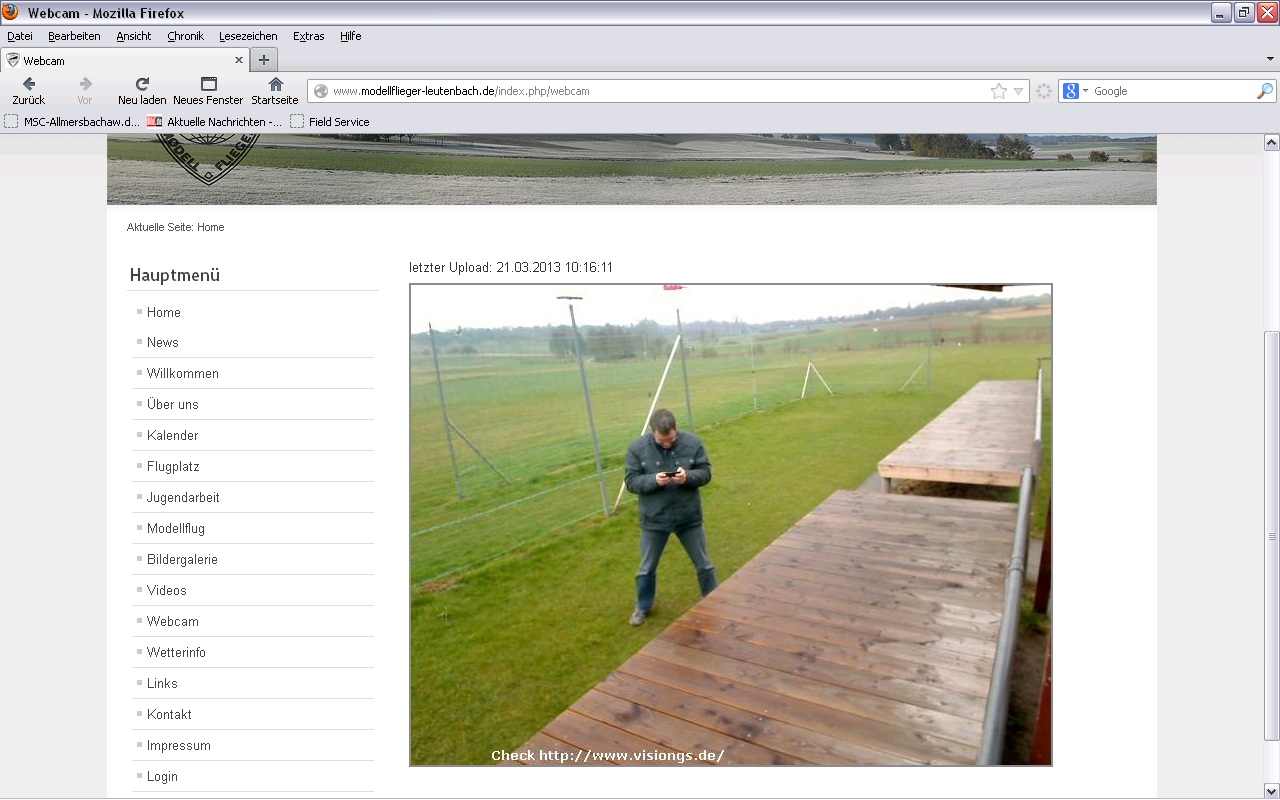Open the Wetterinfo link in Hauptmenü

176,652
